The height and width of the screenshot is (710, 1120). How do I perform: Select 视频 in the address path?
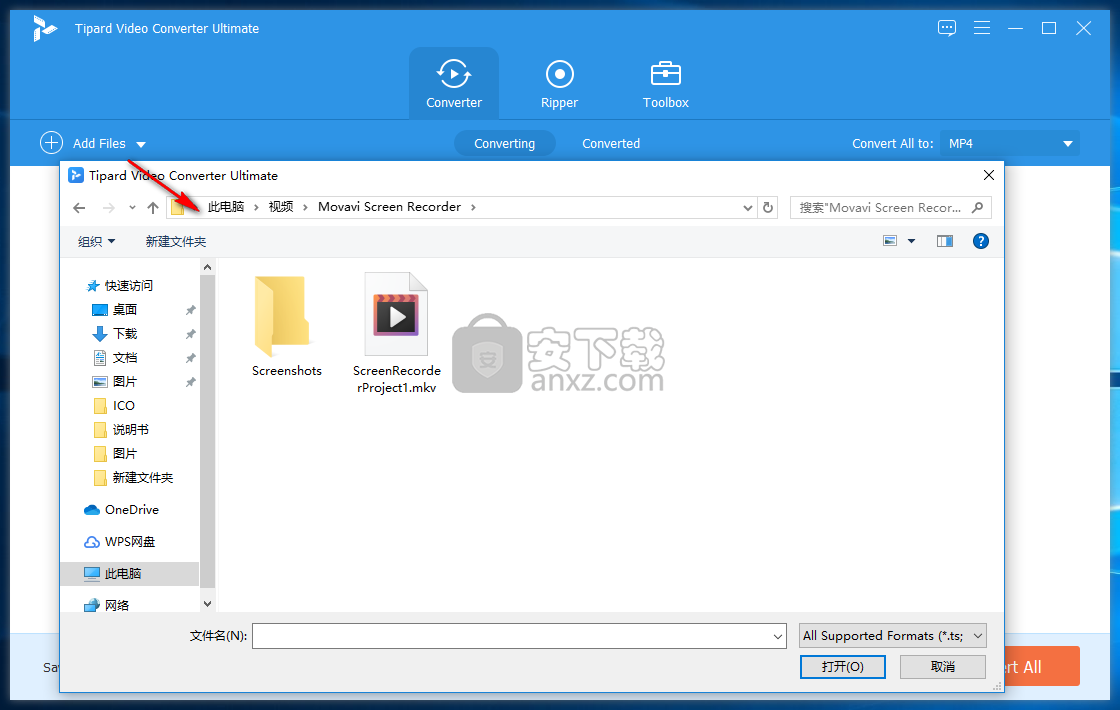[281, 206]
